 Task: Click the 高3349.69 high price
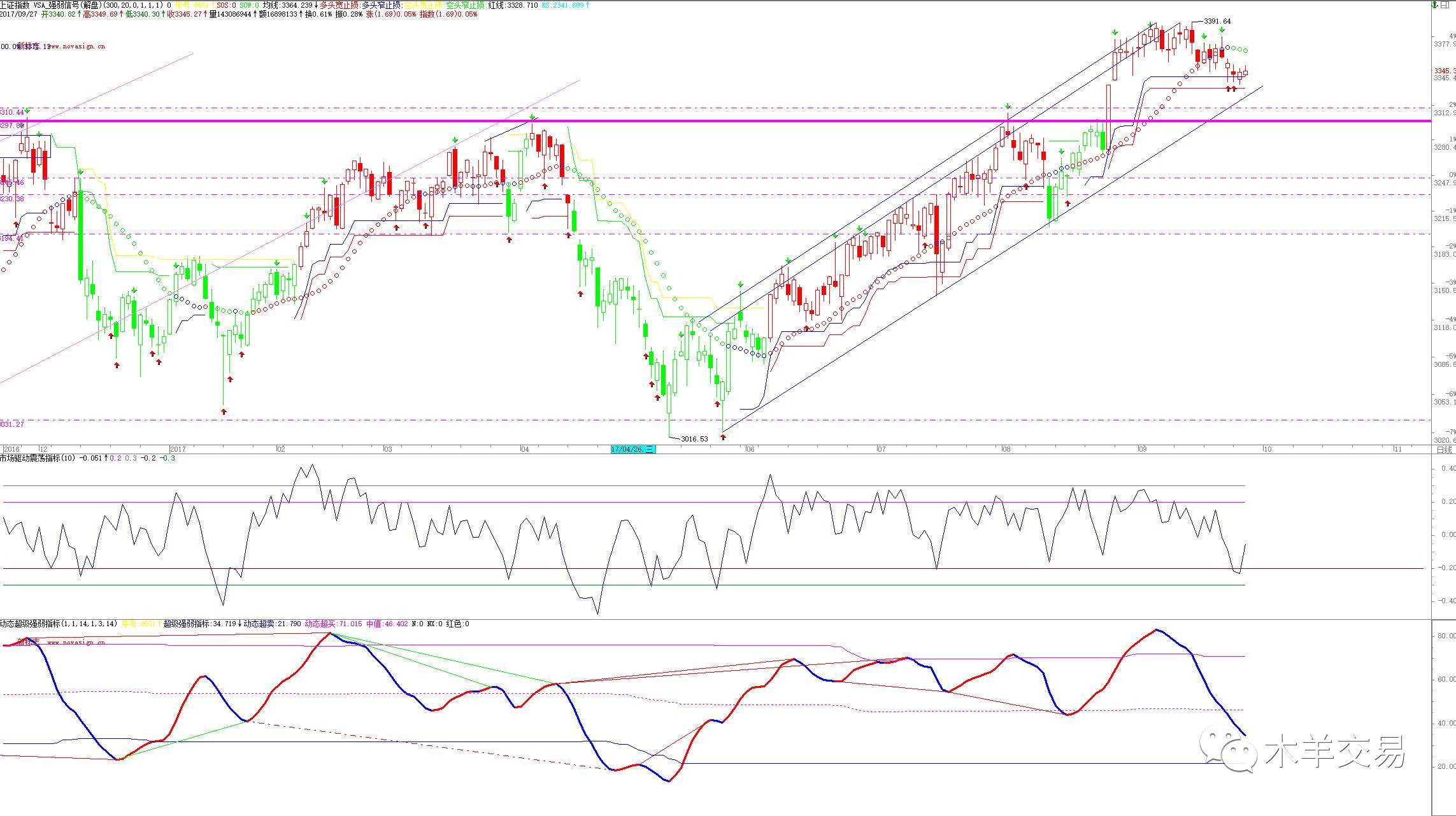(101, 14)
